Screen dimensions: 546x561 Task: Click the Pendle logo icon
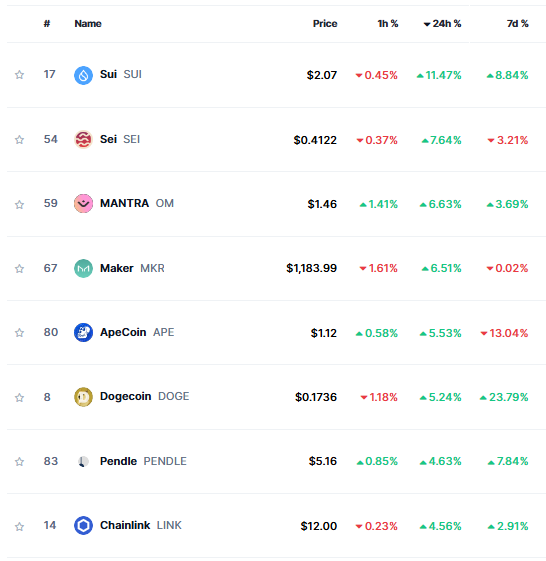coord(83,461)
